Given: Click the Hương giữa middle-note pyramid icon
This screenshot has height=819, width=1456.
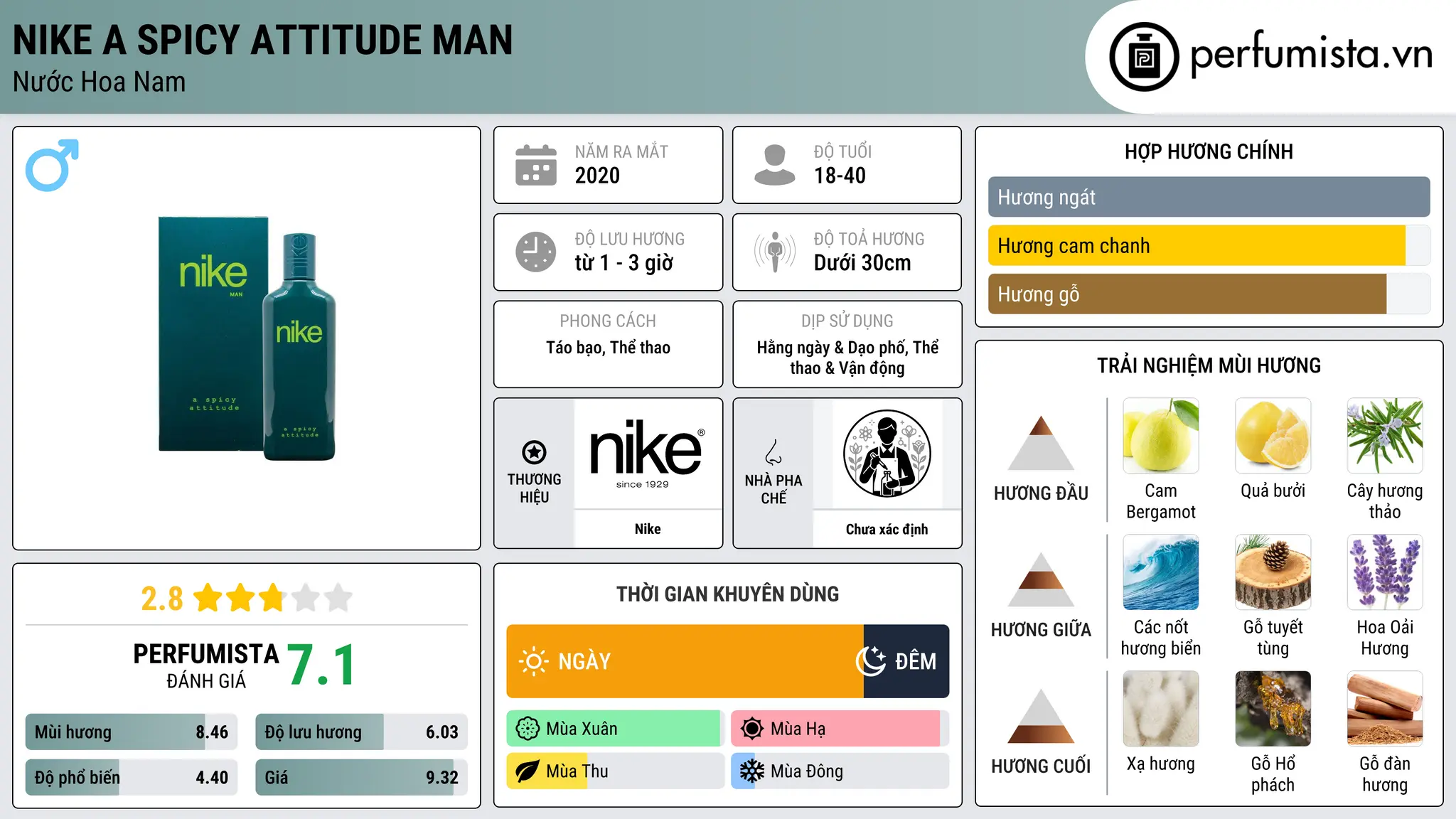Looking at the screenshot, I should (x=1041, y=579).
